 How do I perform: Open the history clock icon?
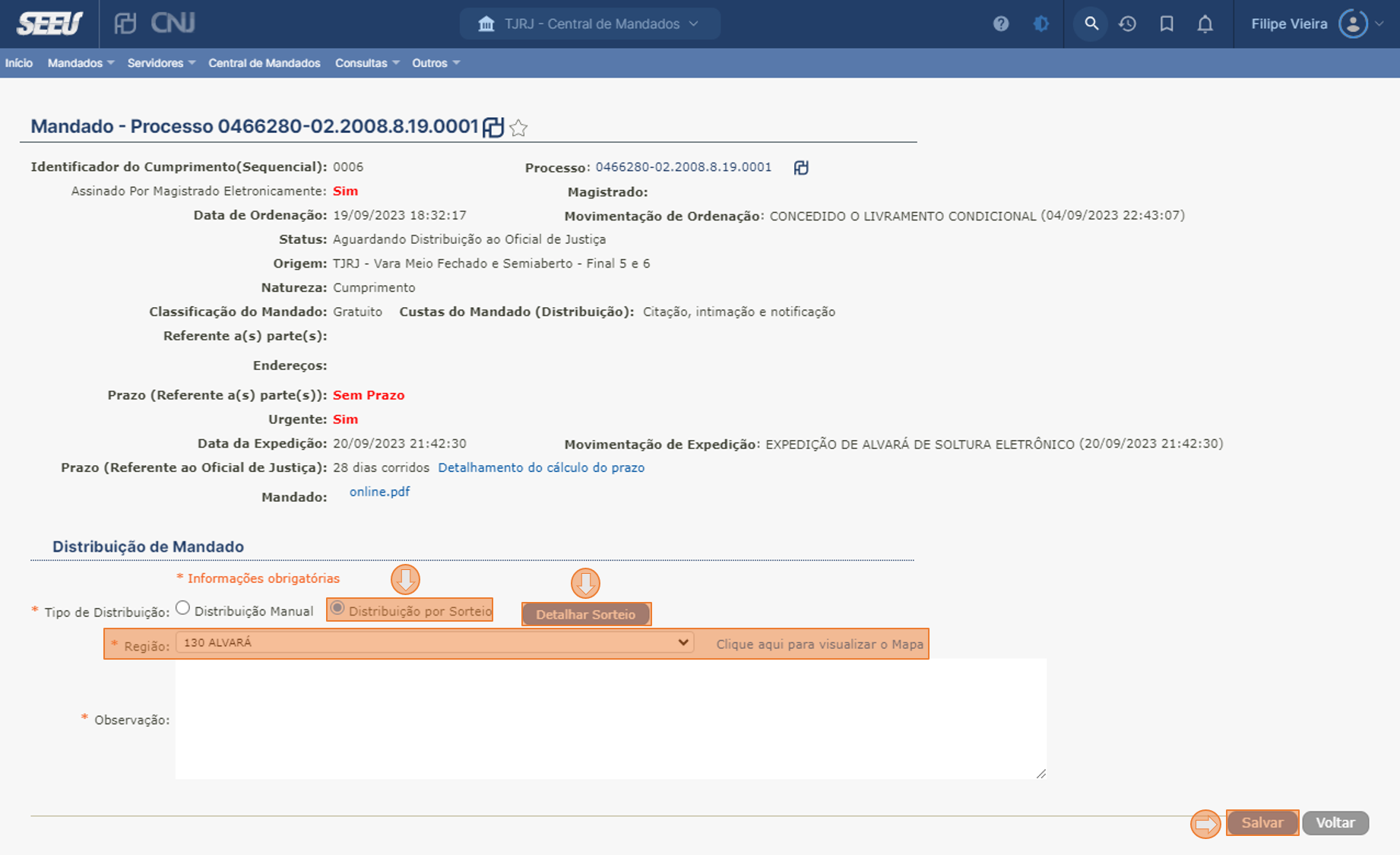1127,24
